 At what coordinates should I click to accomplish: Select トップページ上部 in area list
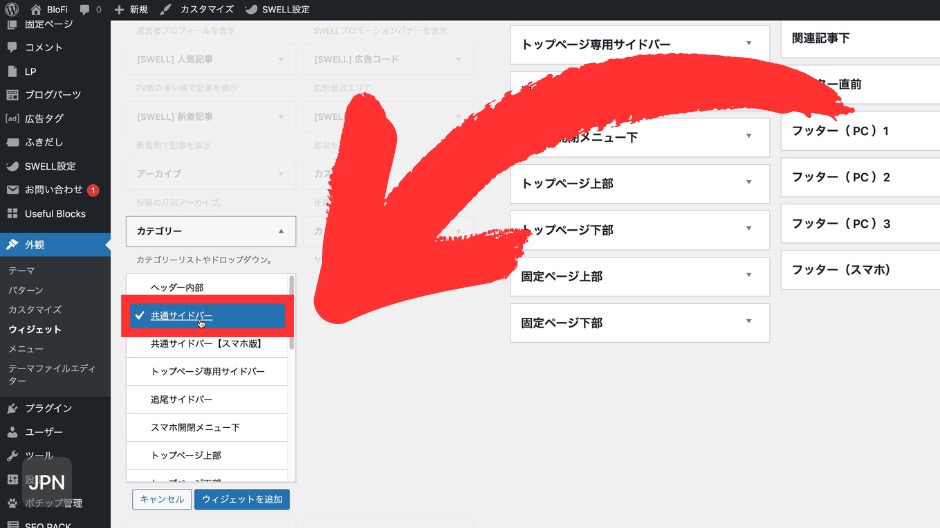[207, 455]
